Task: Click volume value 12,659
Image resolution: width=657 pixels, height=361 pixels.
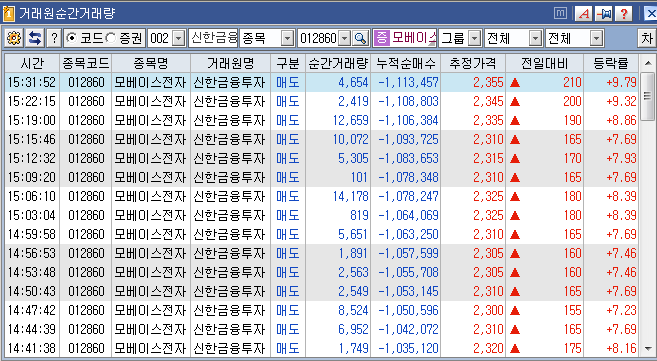Action: pos(350,120)
